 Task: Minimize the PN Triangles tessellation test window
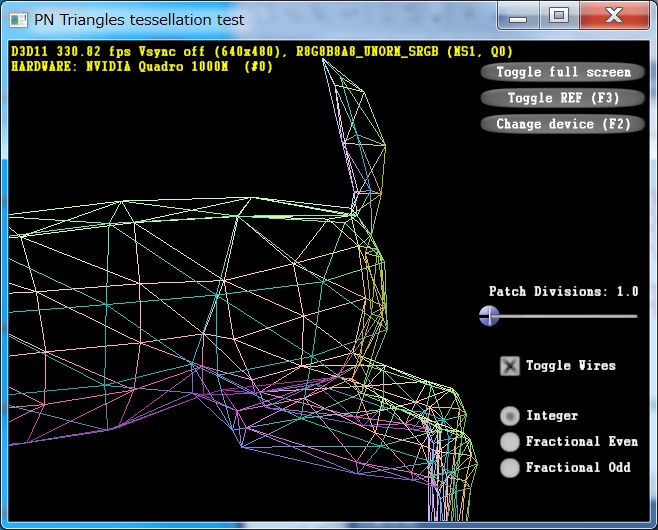(x=518, y=16)
